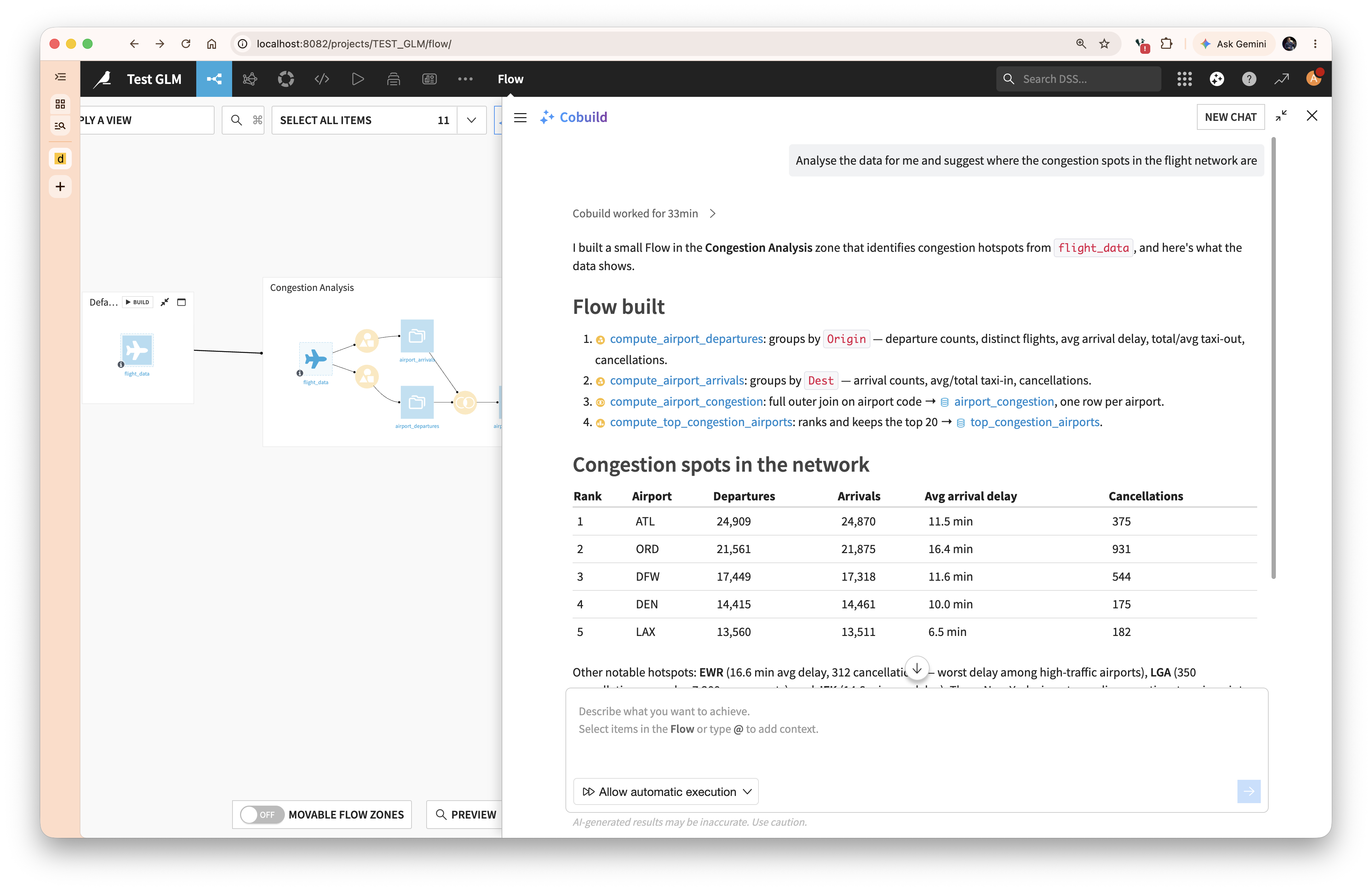Screen dimensions: 1372x891
Task: Open top_congestion_airports dataset link
Action: tap(1034, 422)
